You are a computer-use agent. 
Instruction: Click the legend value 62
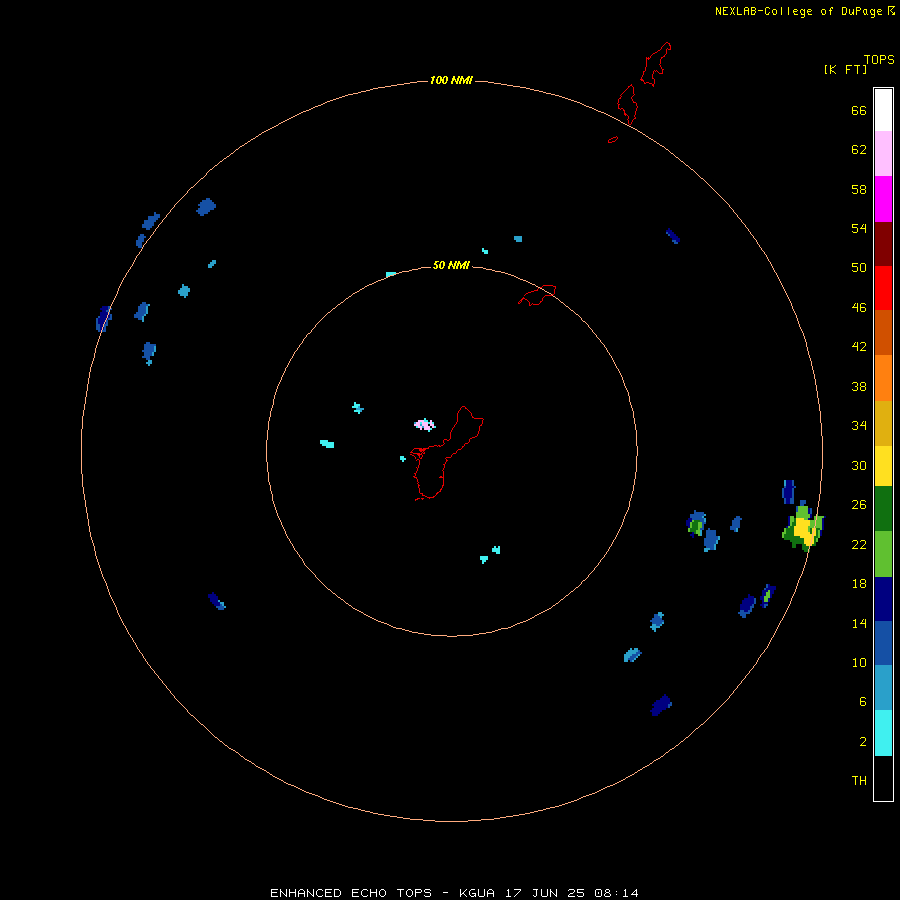tap(859, 150)
